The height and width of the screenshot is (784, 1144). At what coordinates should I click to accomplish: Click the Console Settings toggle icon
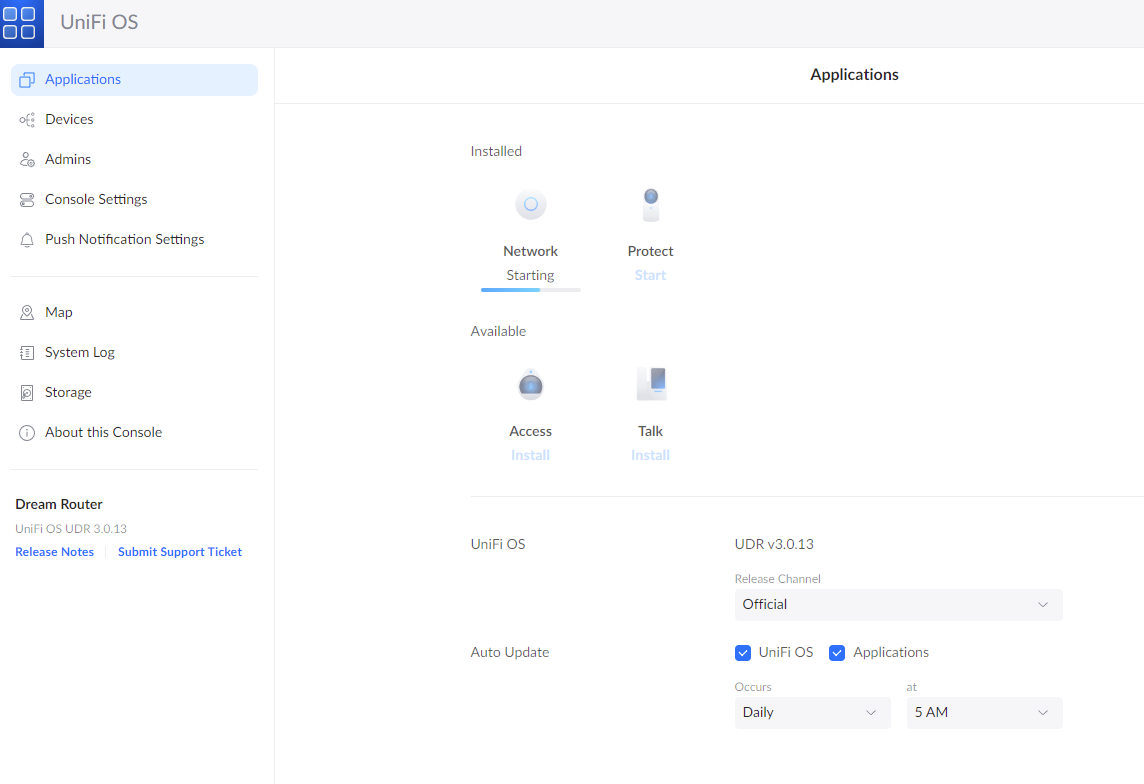click(x=27, y=200)
